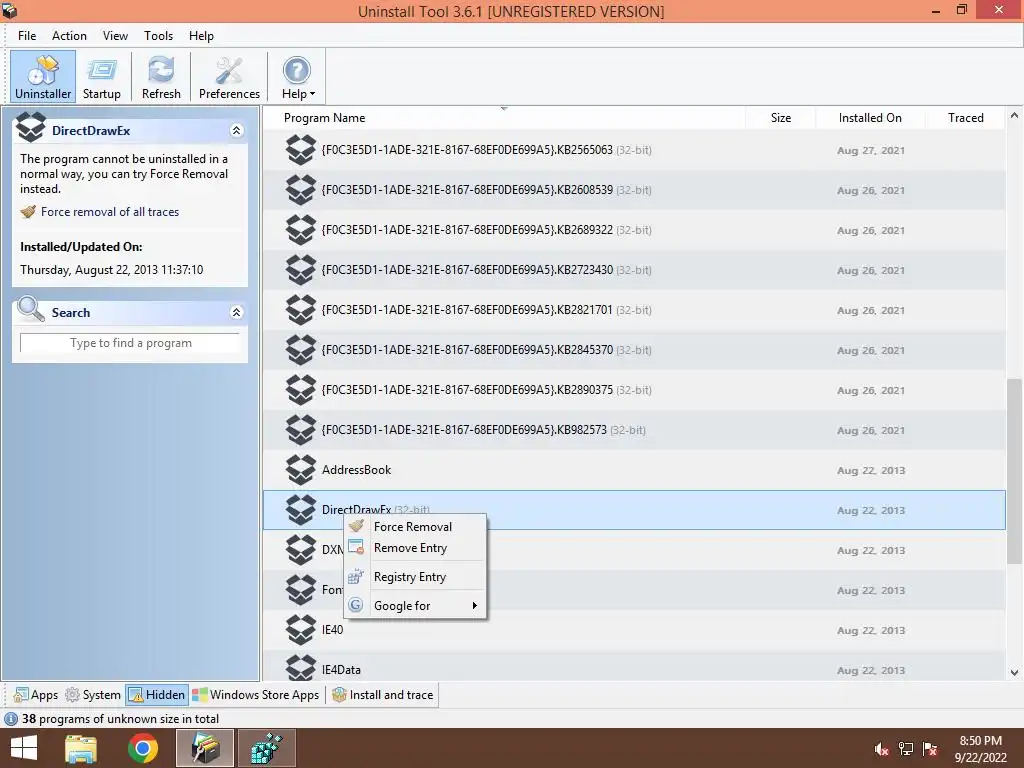The width and height of the screenshot is (1024, 768).
Task: Select the AddressBook program entry
Action: tap(633, 470)
